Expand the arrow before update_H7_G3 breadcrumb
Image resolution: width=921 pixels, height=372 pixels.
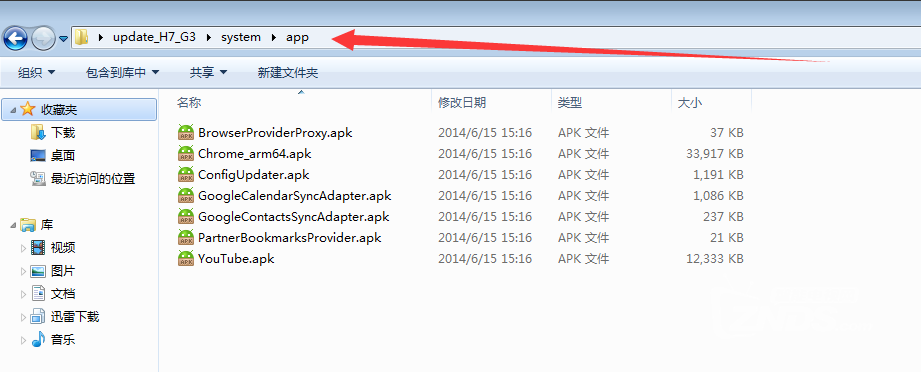(x=100, y=38)
